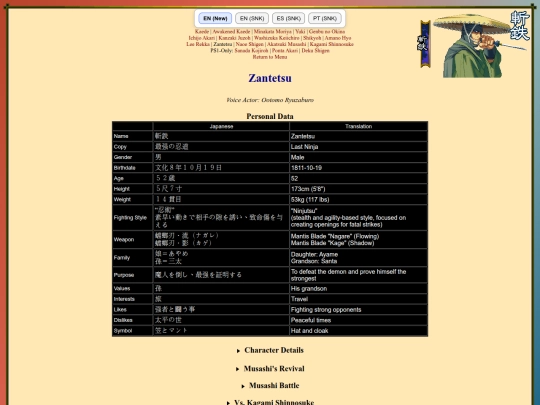
Task: Switch to the ES (SNK) translation
Action: 288,18
